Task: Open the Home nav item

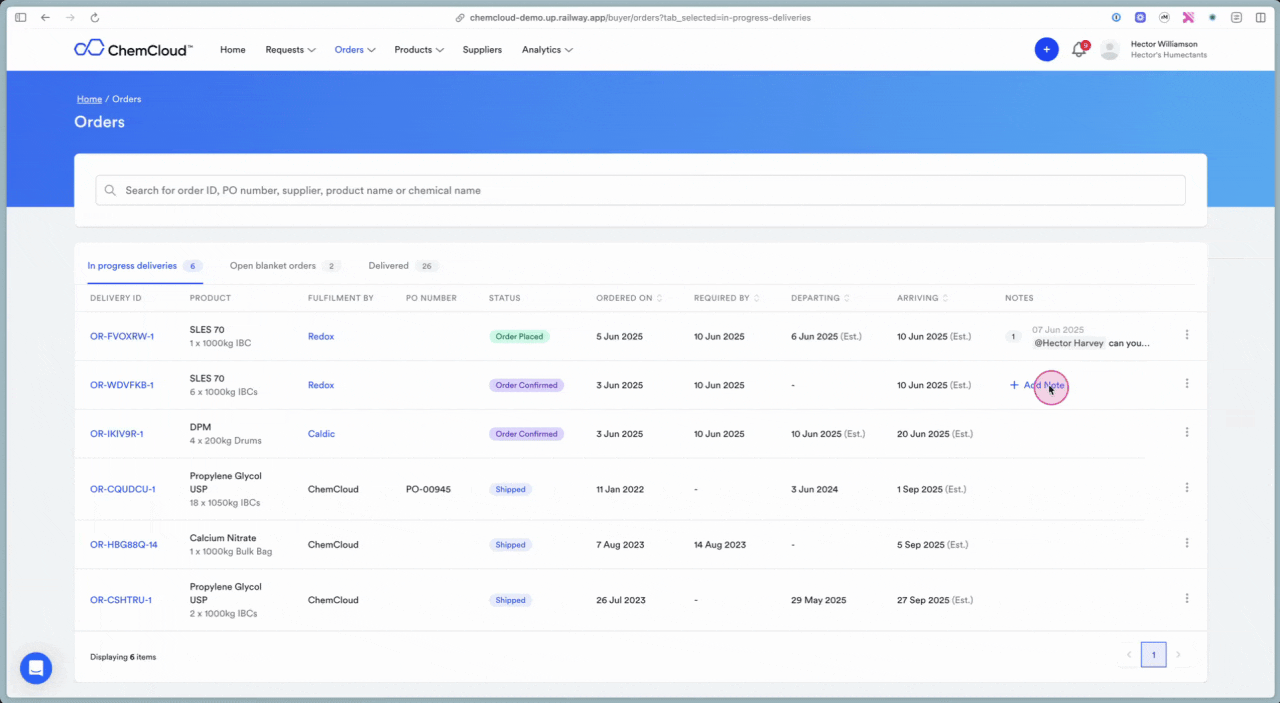Action: tap(233, 50)
